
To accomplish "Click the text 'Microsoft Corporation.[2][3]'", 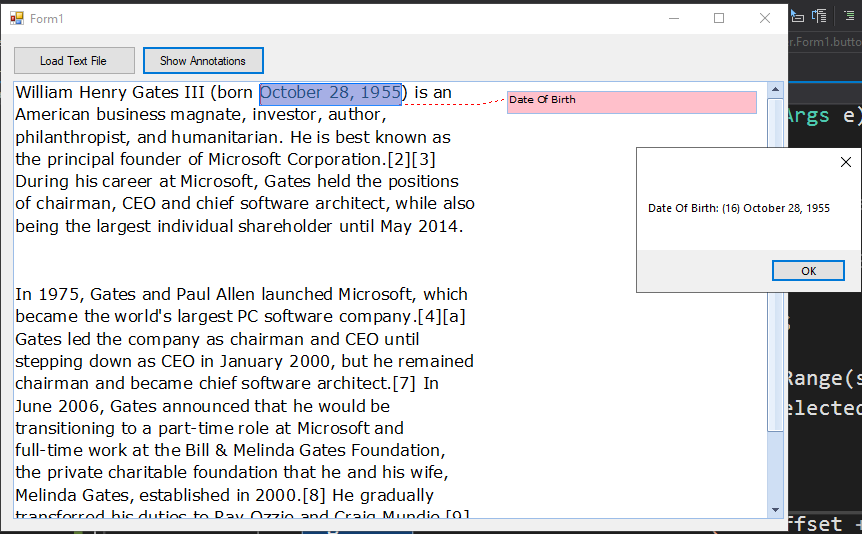I will (322, 159).
